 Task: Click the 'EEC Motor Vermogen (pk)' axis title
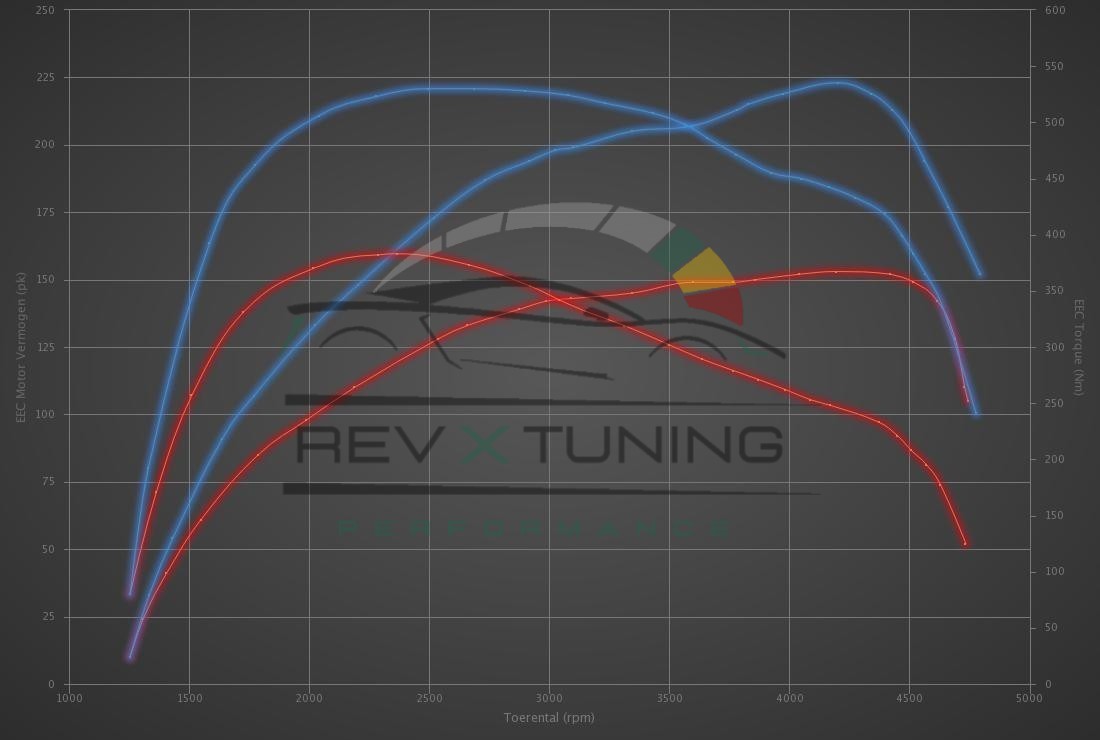point(20,347)
